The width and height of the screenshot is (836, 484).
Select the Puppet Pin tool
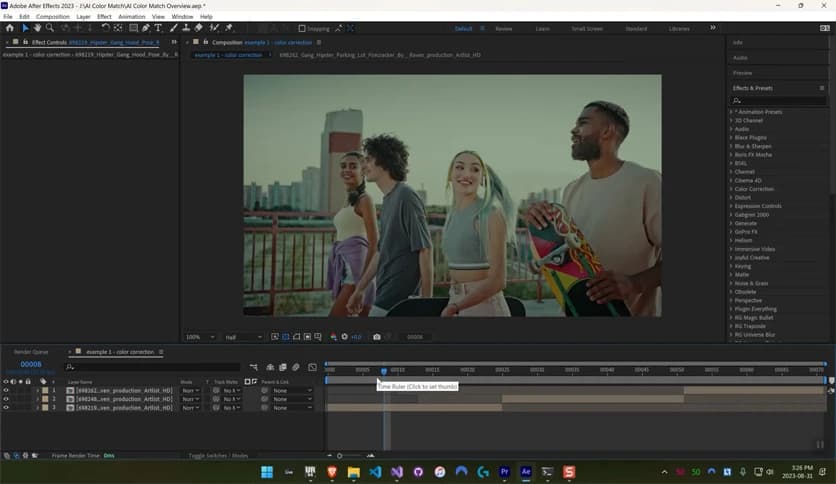pos(229,28)
